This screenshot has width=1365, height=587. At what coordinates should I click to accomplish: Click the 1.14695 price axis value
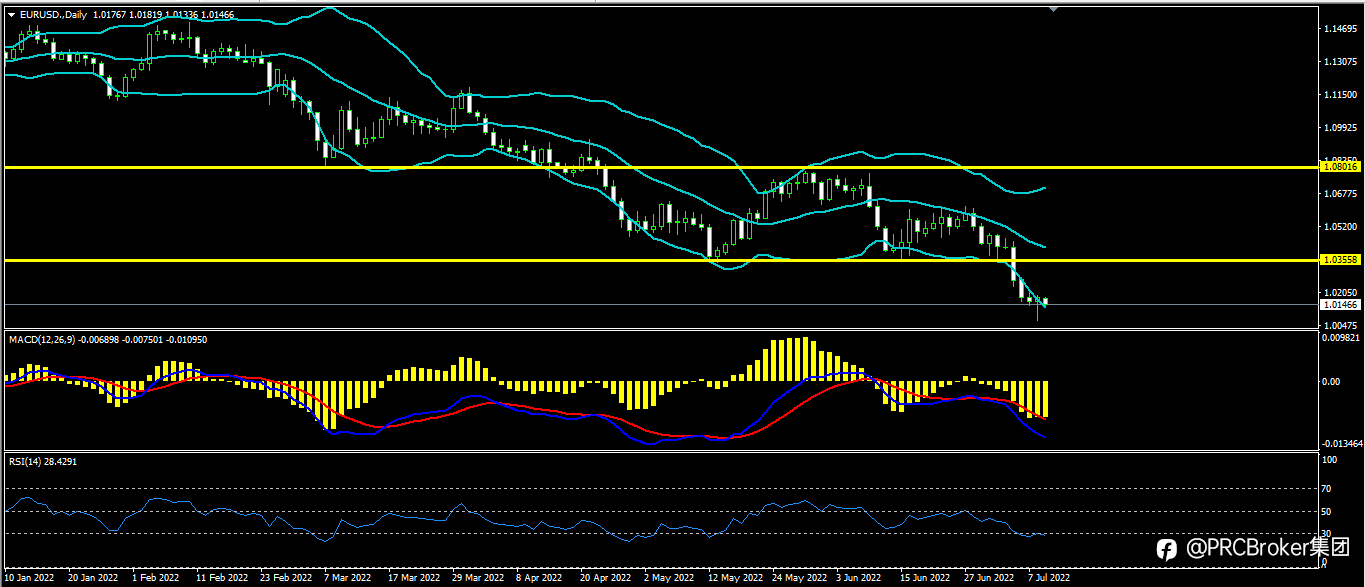click(1340, 29)
